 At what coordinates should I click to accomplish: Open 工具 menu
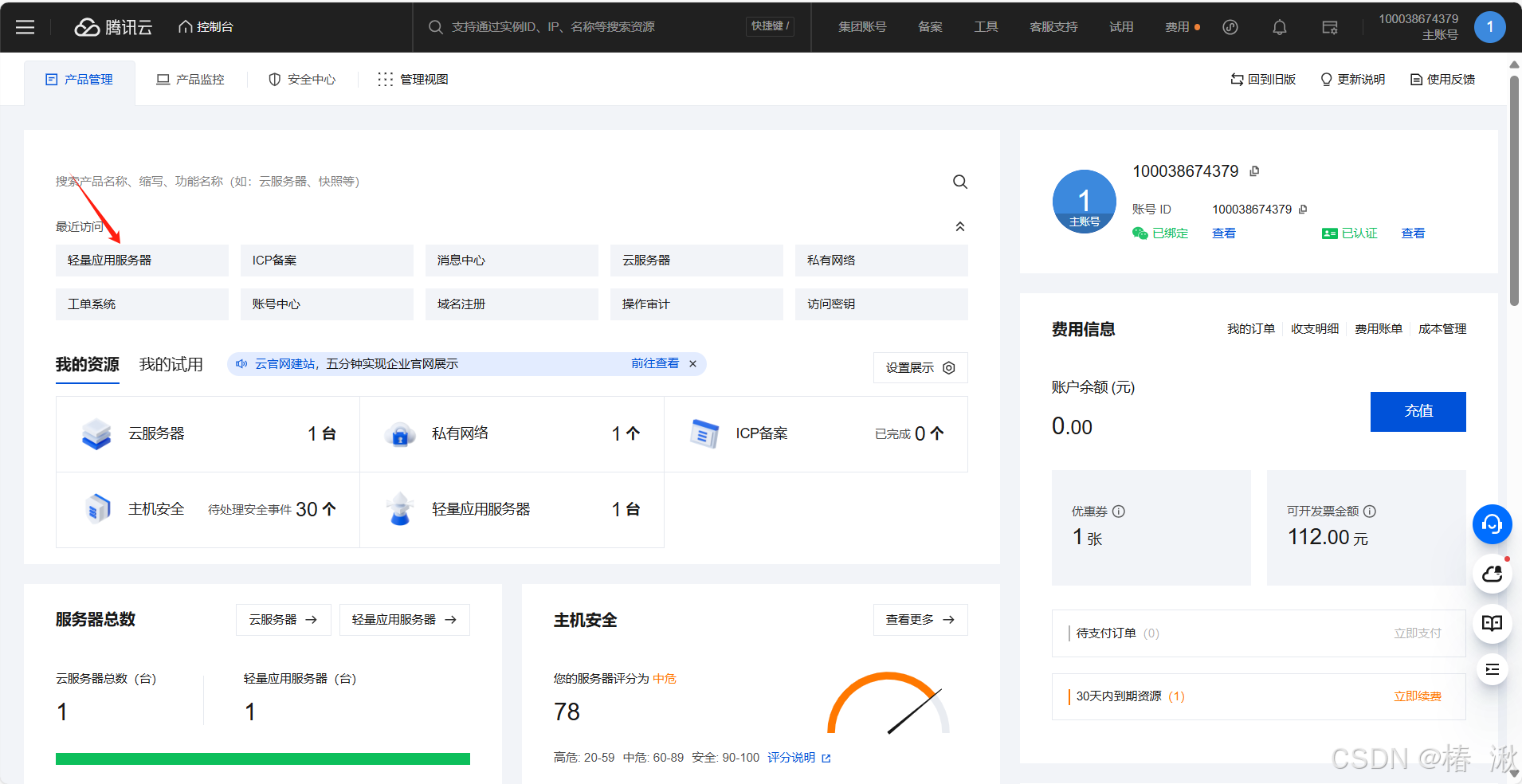(x=986, y=27)
